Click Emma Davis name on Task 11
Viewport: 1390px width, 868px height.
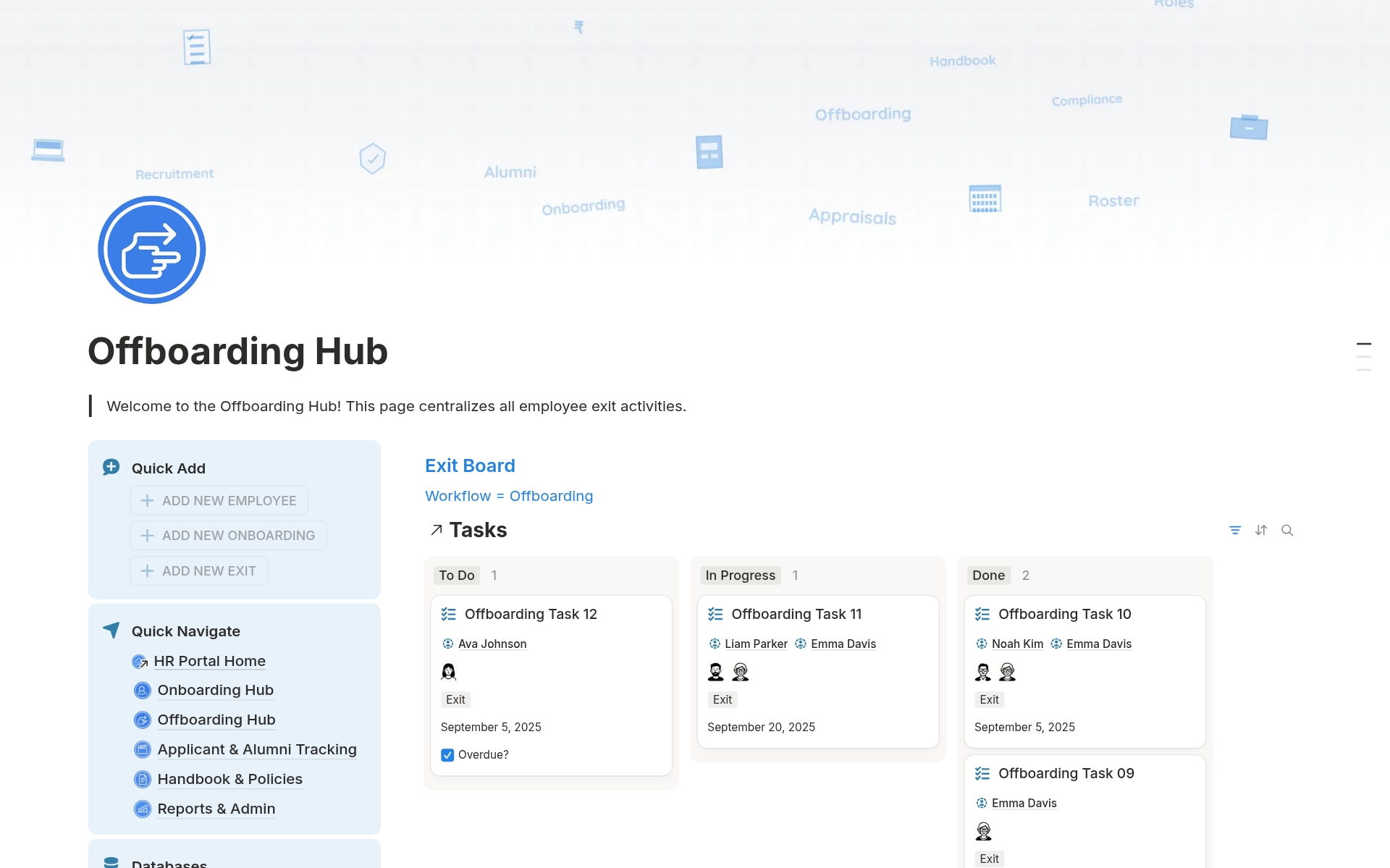[x=843, y=644]
